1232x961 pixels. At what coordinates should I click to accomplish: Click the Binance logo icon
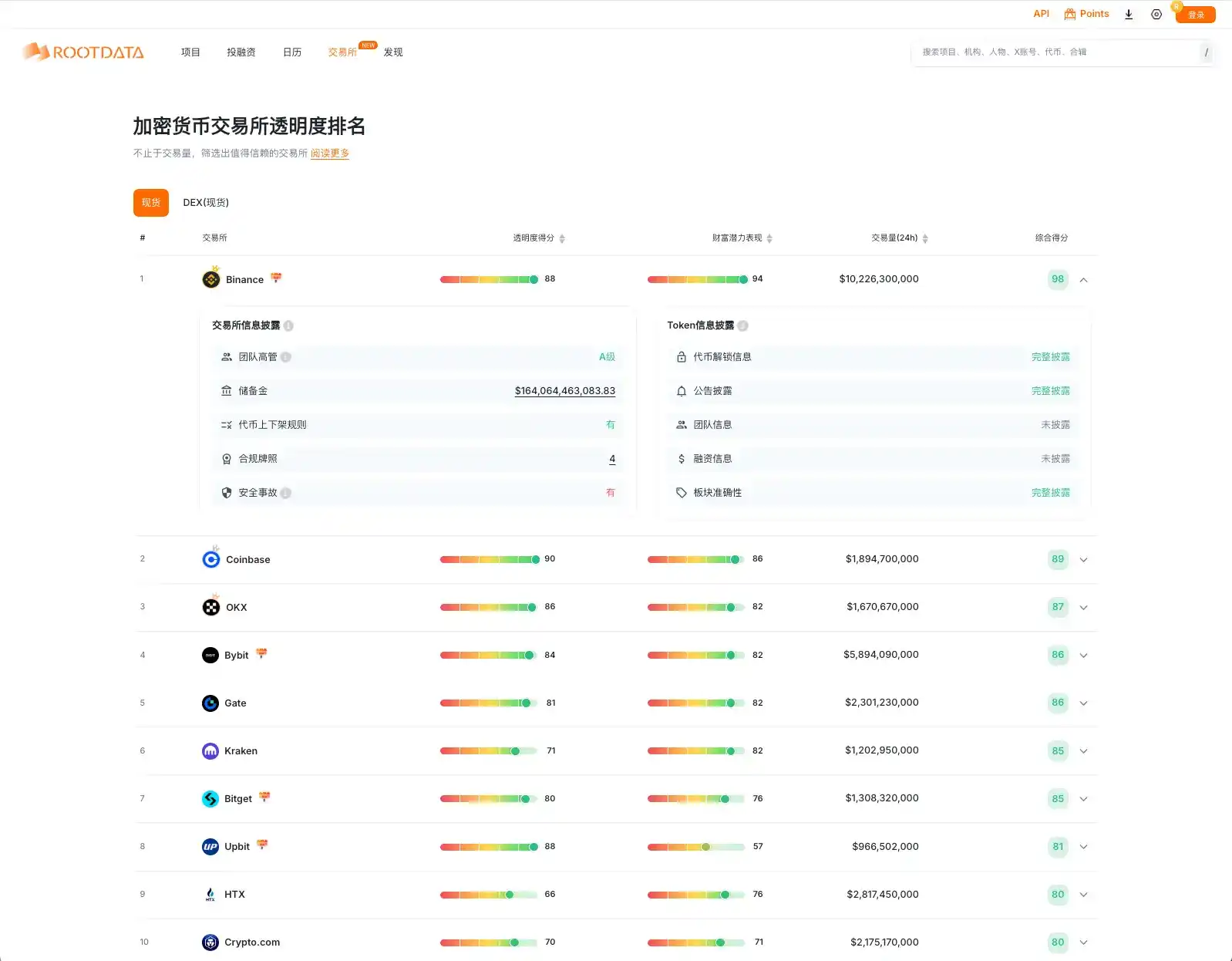coord(211,279)
